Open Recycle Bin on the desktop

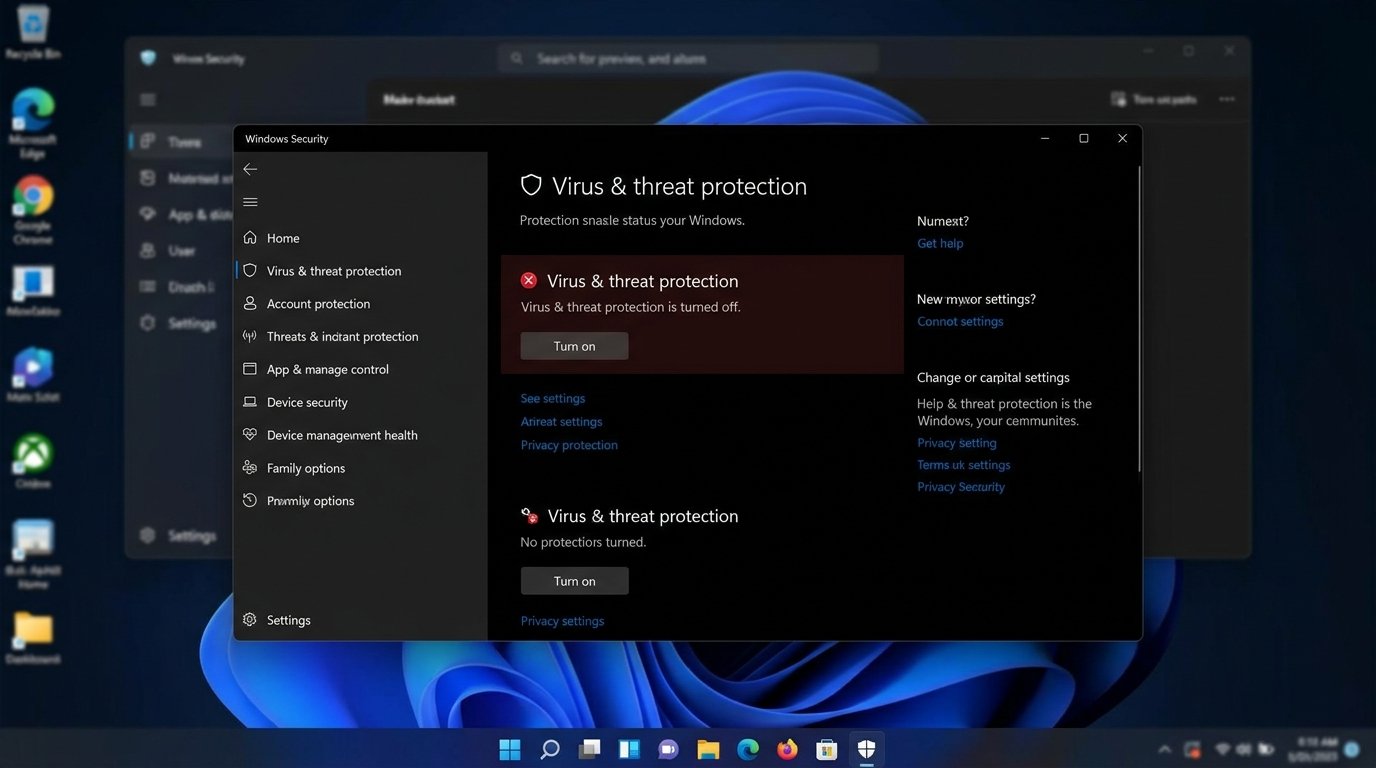point(32,32)
